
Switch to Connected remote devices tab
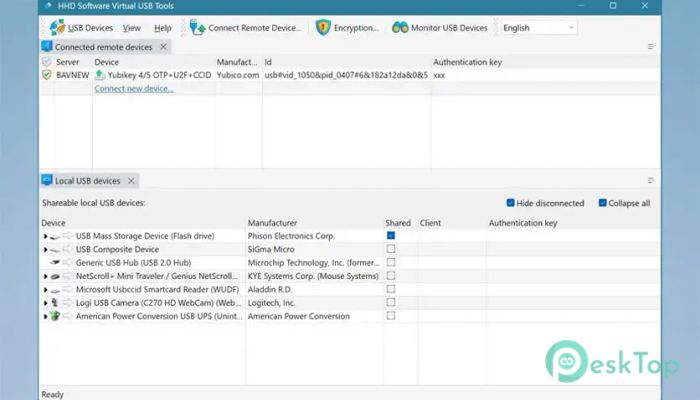click(x=103, y=47)
